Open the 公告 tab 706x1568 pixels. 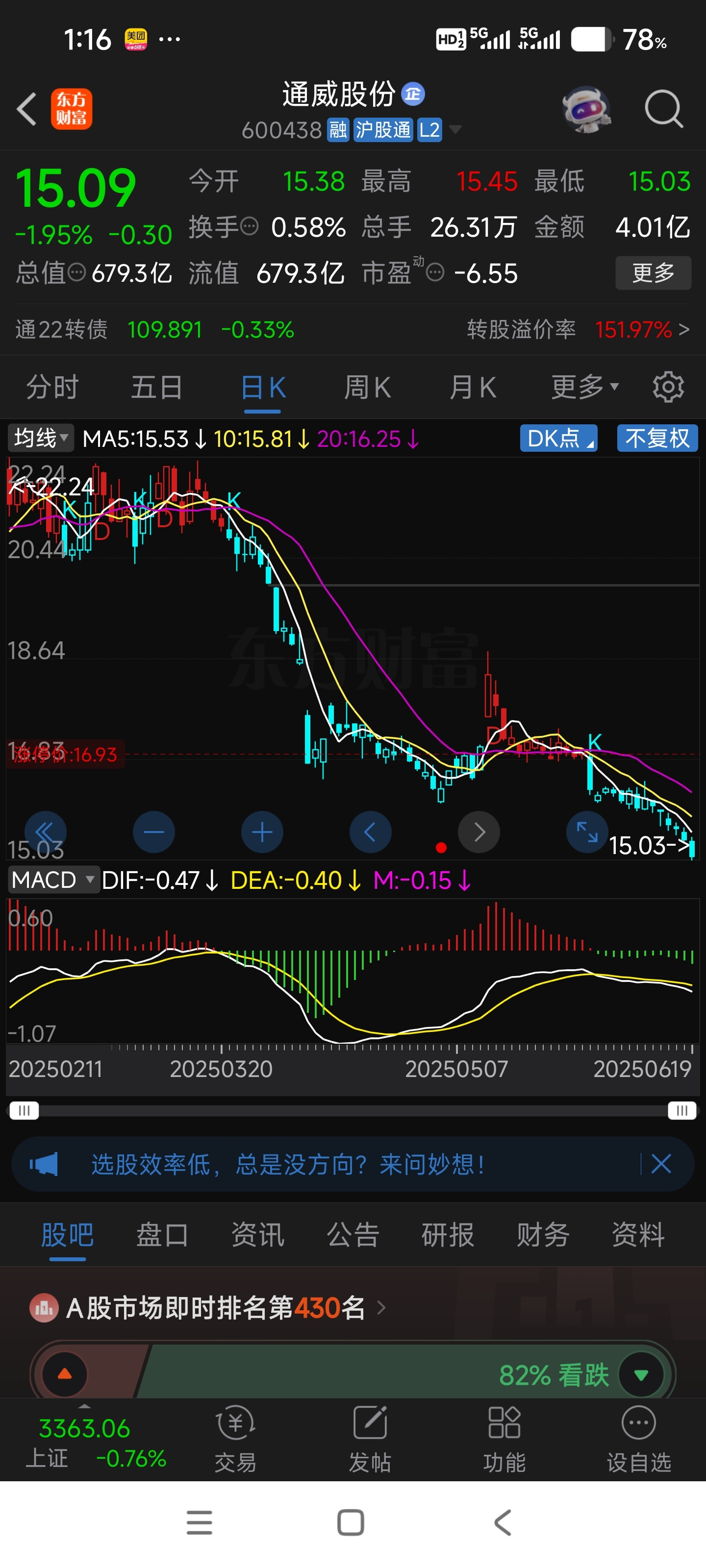click(x=353, y=1234)
